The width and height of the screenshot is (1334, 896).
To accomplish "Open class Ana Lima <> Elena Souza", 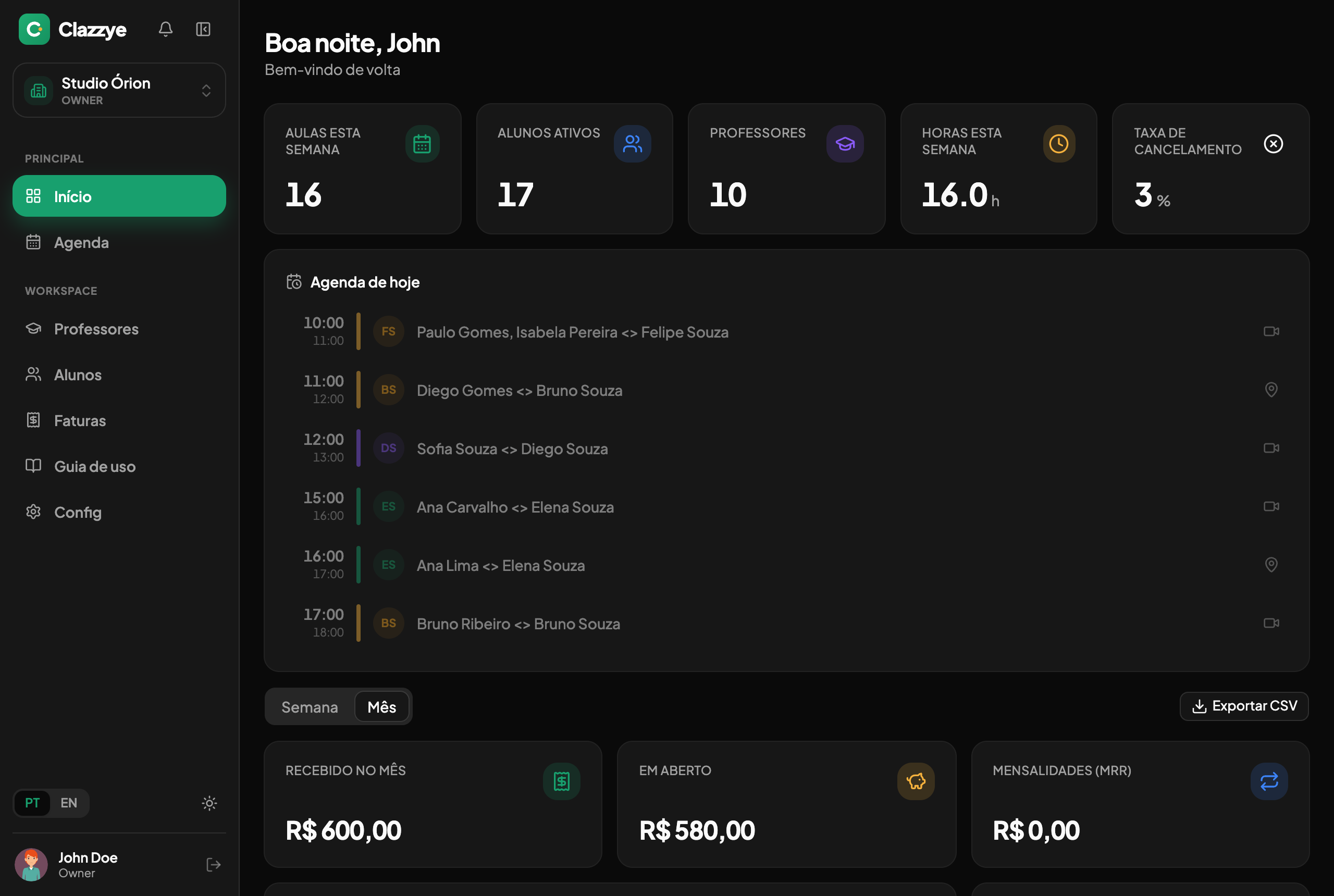I will 786,565.
